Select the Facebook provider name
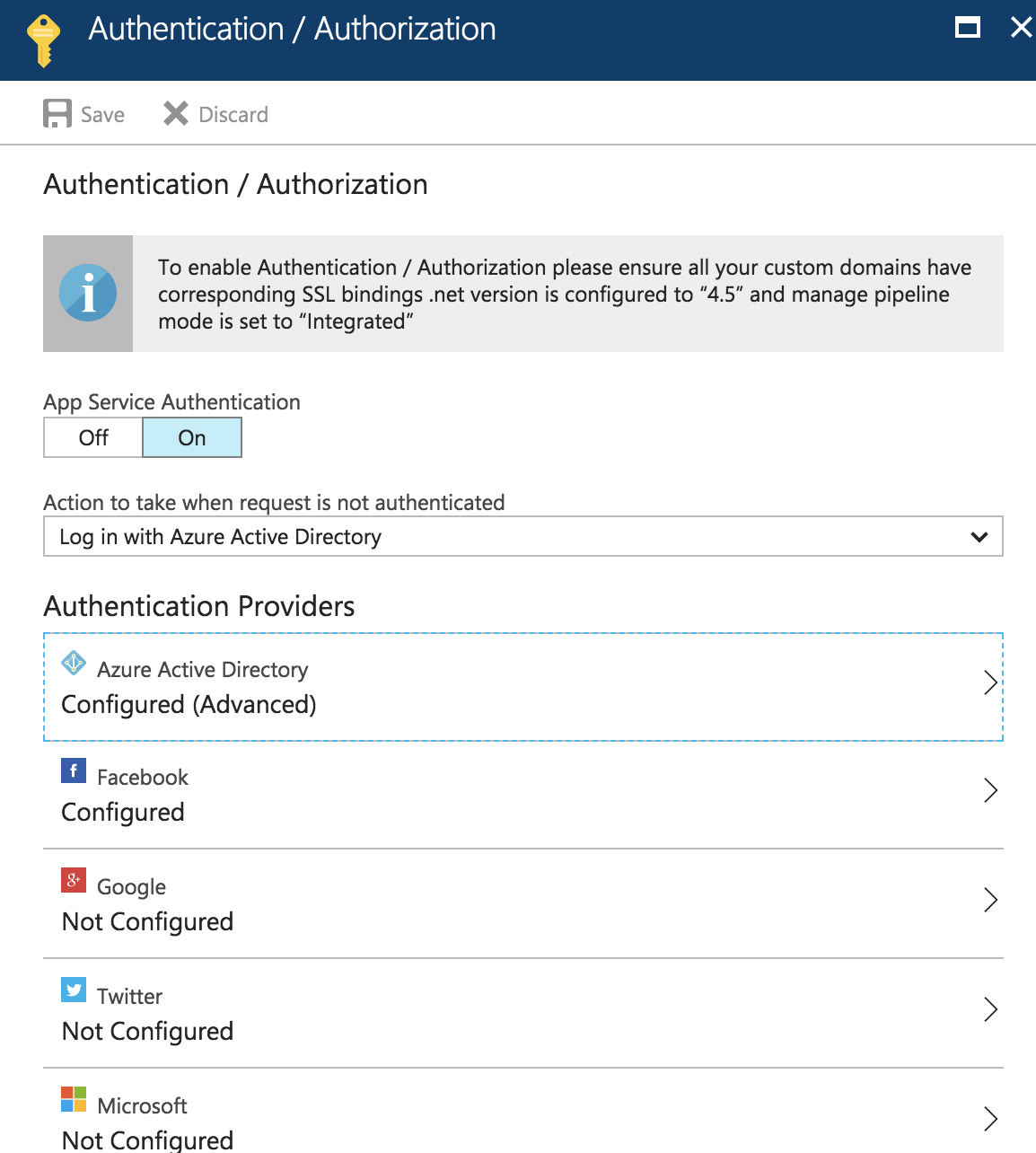This screenshot has width=1036, height=1153. [143, 778]
